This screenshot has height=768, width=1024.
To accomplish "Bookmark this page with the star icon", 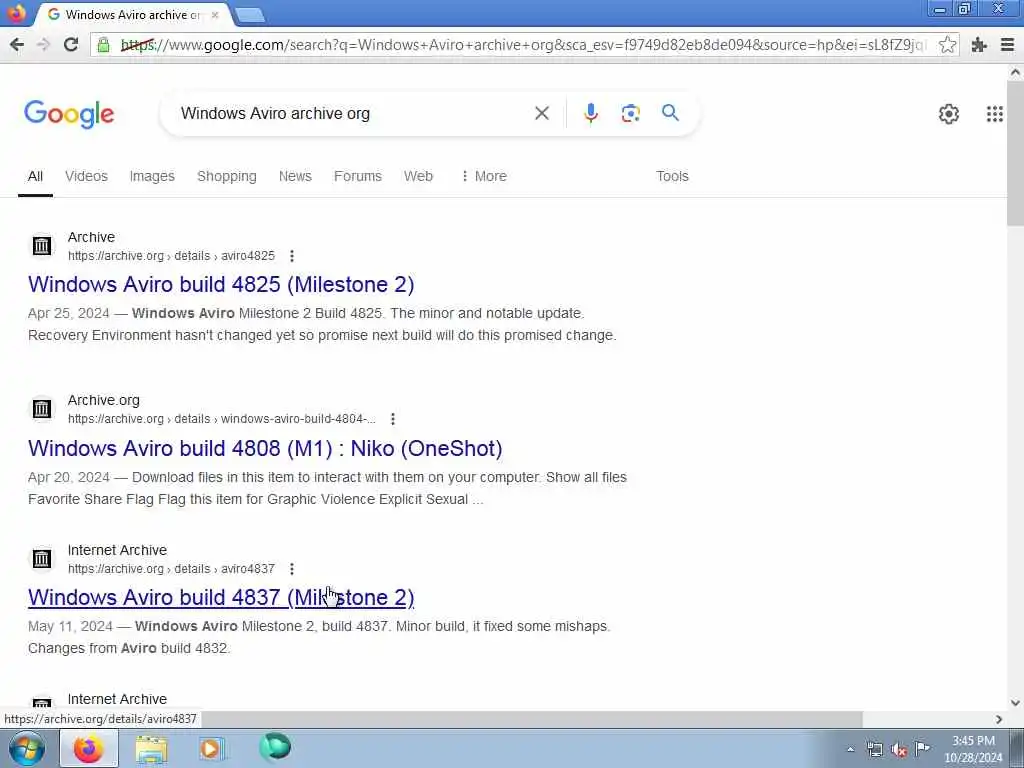I will pyautogui.click(x=947, y=44).
